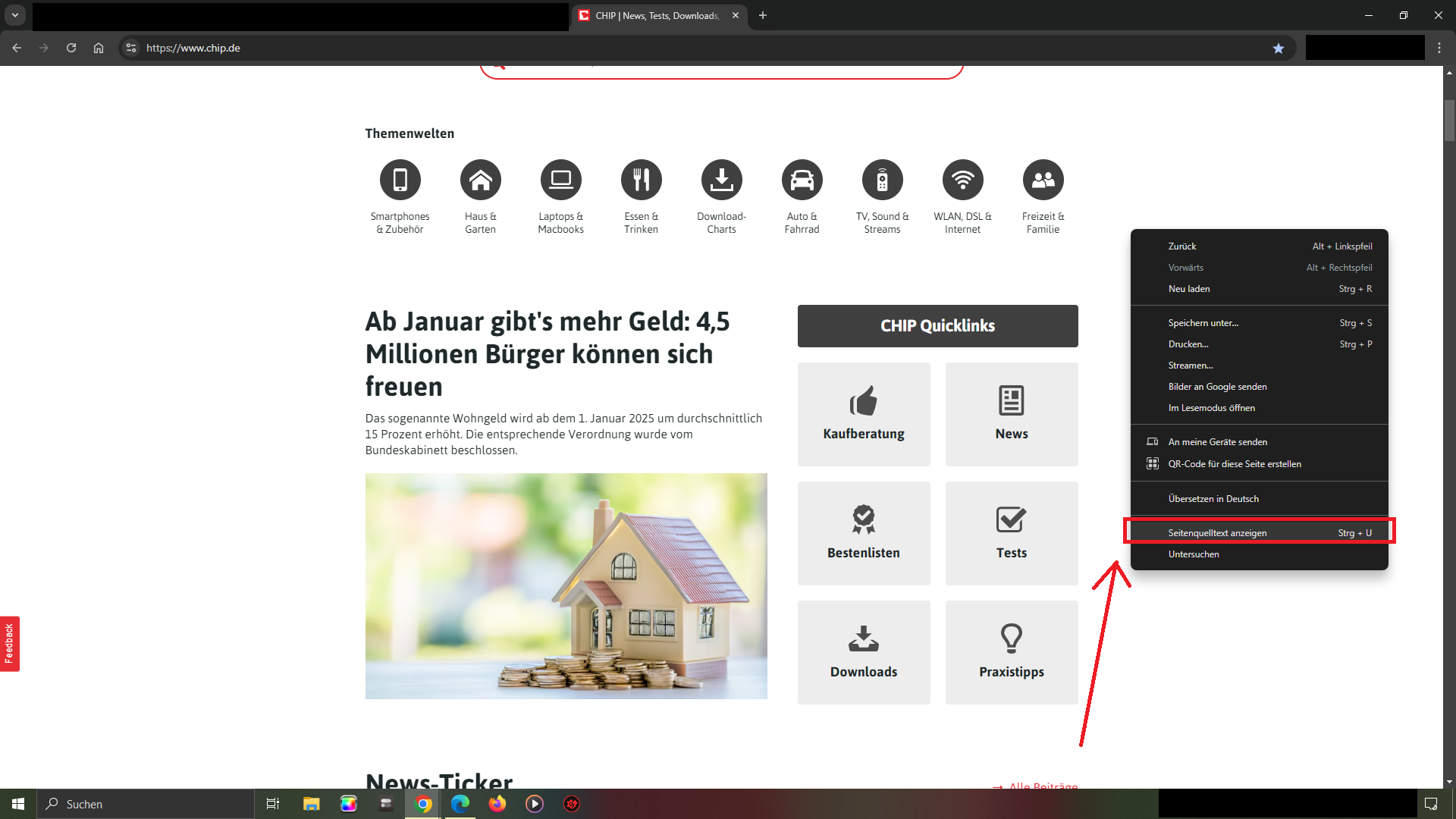Open the Wohngeld article headline
This screenshot has height=819, width=1456.
[546, 353]
